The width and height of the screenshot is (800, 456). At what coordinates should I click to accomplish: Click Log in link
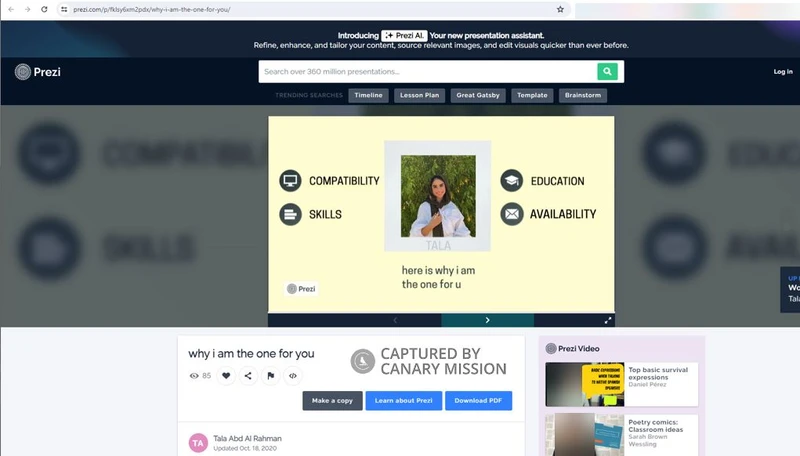pyautogui.click(x=783, y=72)
